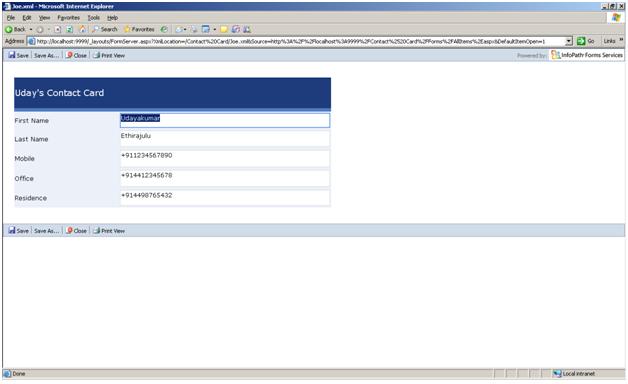The image size is (628, 384).
Task: Click the Back navigation button
Action: 15,29
